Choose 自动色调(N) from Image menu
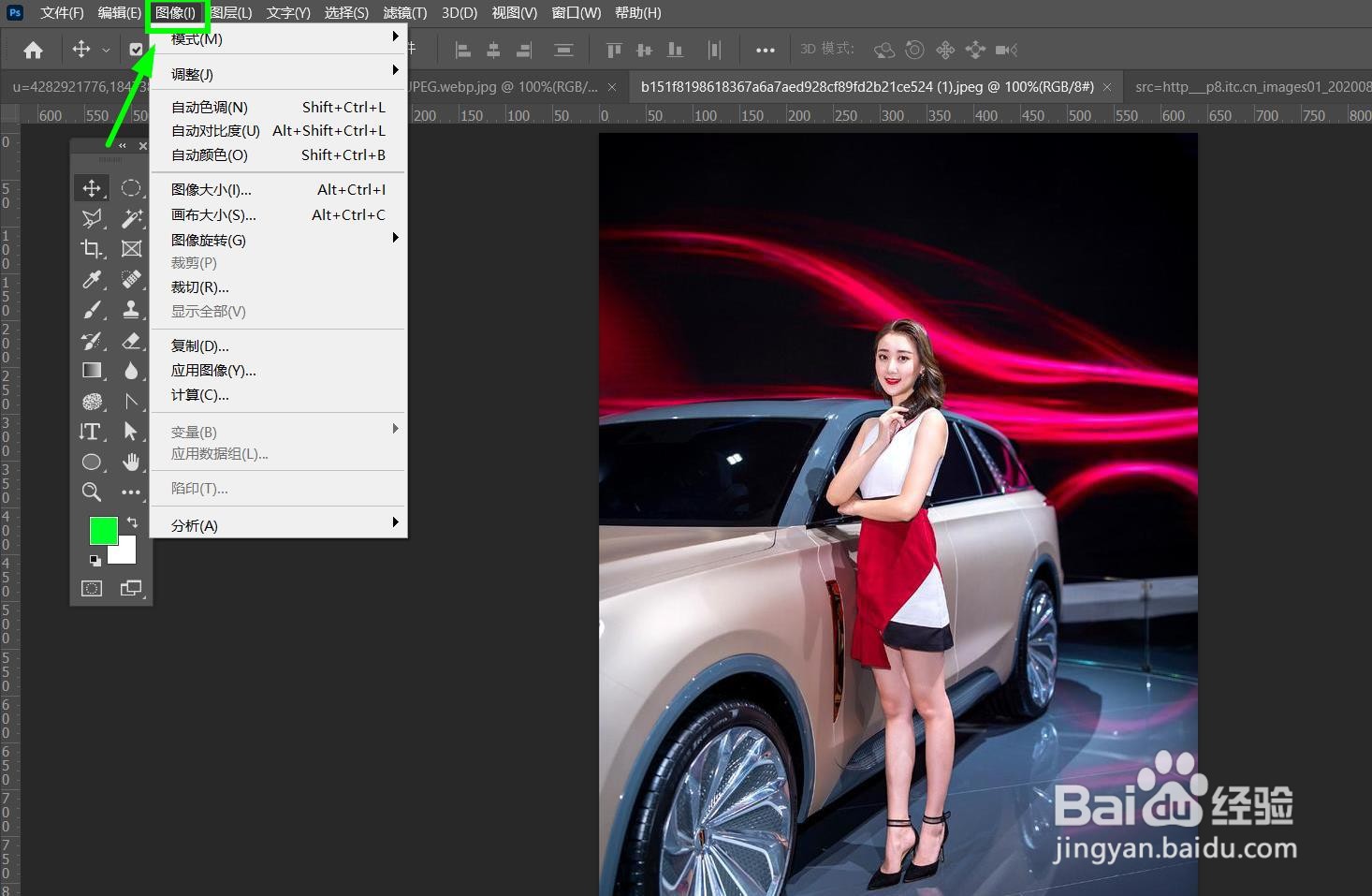The width and height of the screenshot is (1372, 896). 279,107
